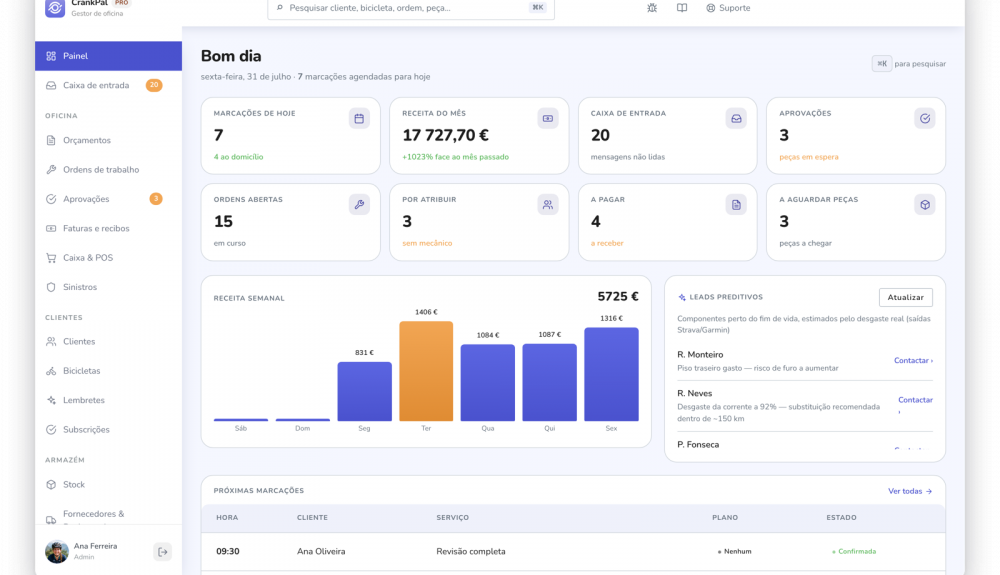The width and height of the screenshot is (1000, 575).
Task: Focus the search field Pesquisar cliente
Action: pos(411,8)
